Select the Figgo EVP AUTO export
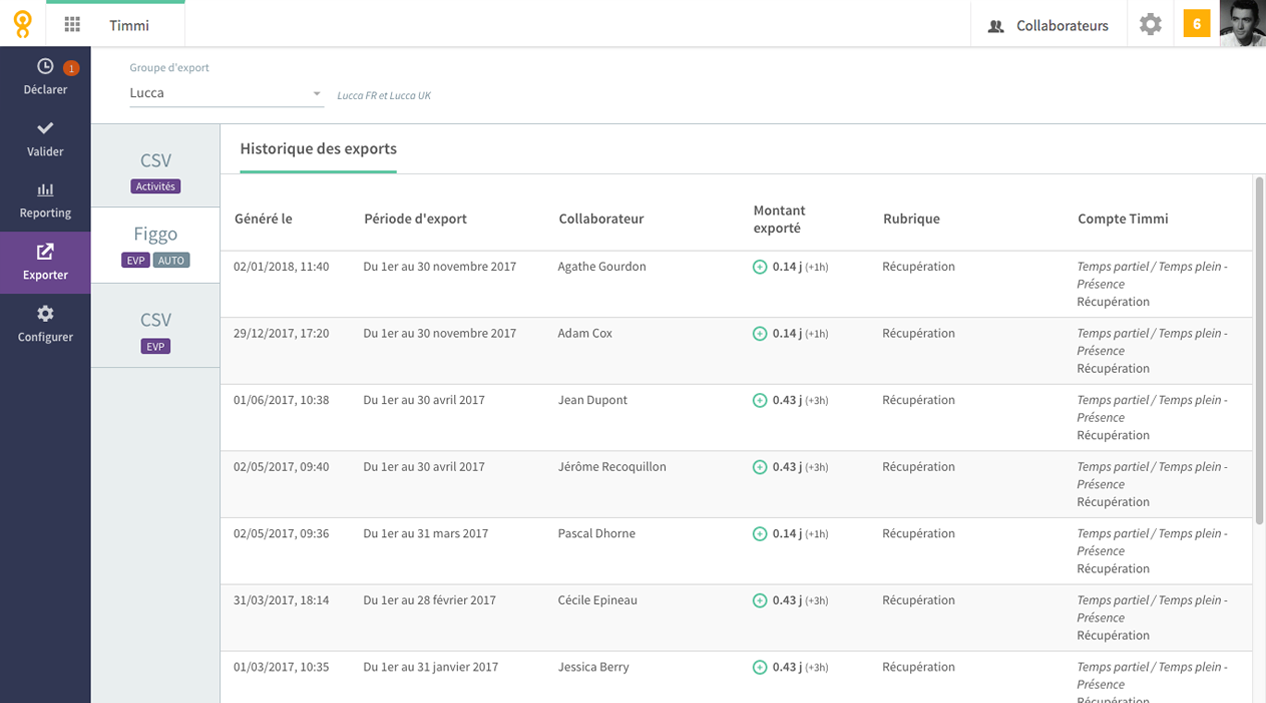Viewport: 1266px width, 703px height. pos(156,245)
